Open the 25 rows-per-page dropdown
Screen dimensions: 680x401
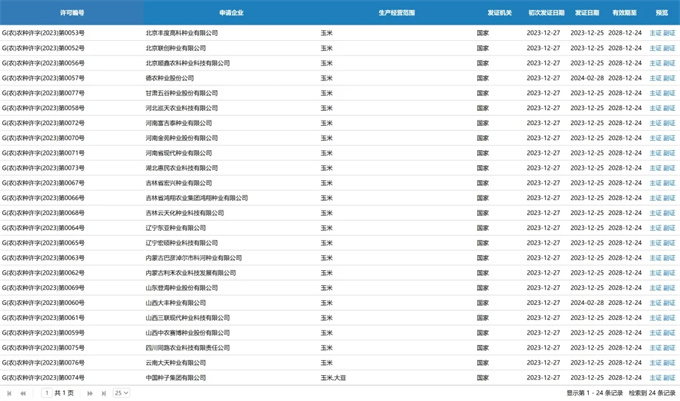coord(122,393)
